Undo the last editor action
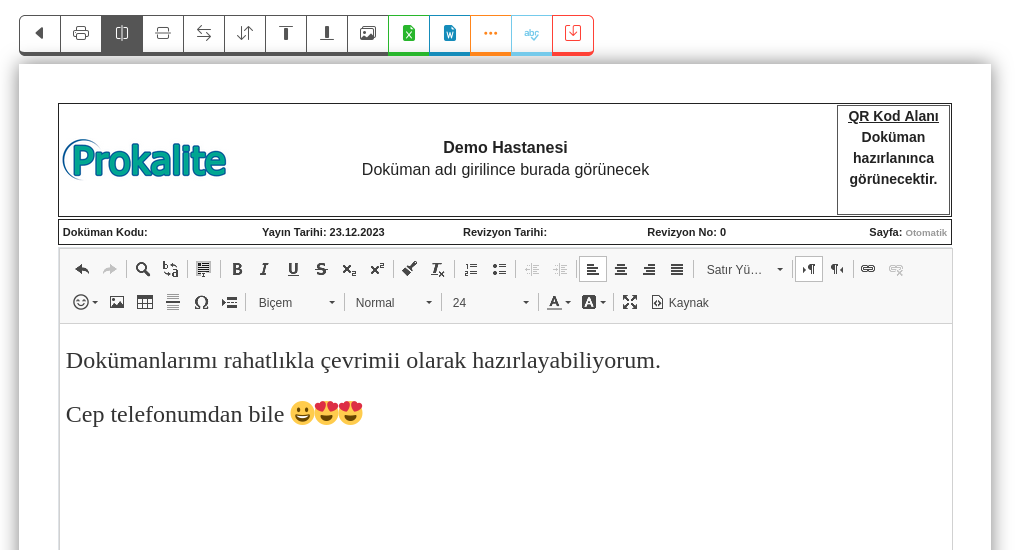 (82, 269)
